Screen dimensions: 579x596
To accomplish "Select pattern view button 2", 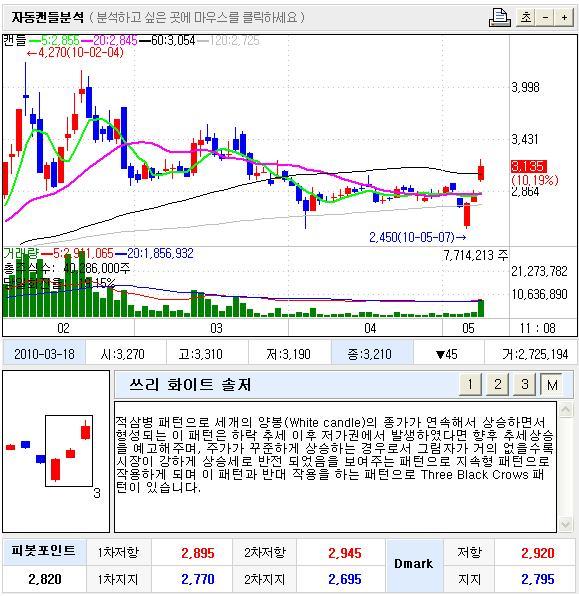I will tap(498, 384).
